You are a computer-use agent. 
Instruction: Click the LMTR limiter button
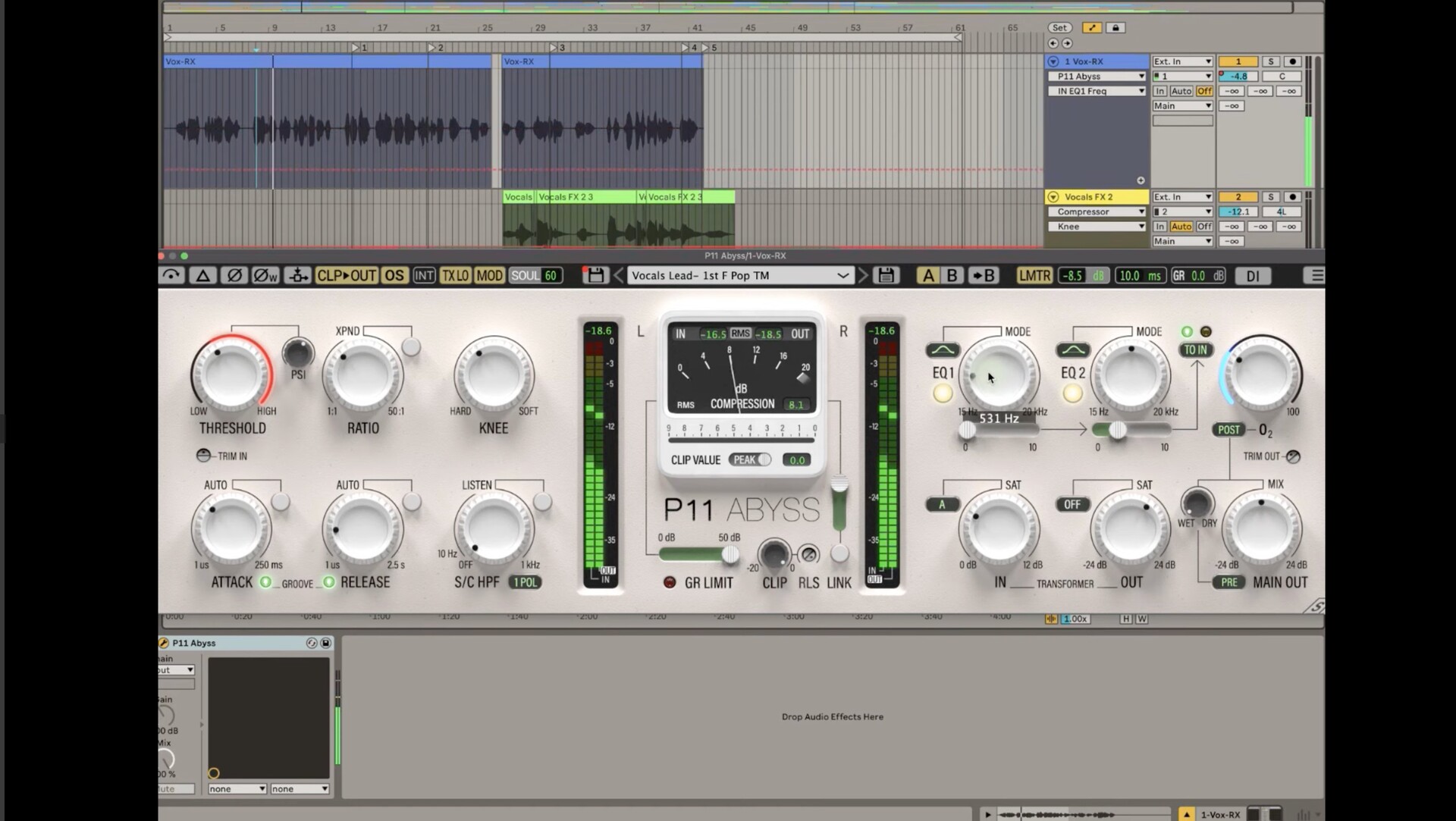click(x=1034, y=275)
